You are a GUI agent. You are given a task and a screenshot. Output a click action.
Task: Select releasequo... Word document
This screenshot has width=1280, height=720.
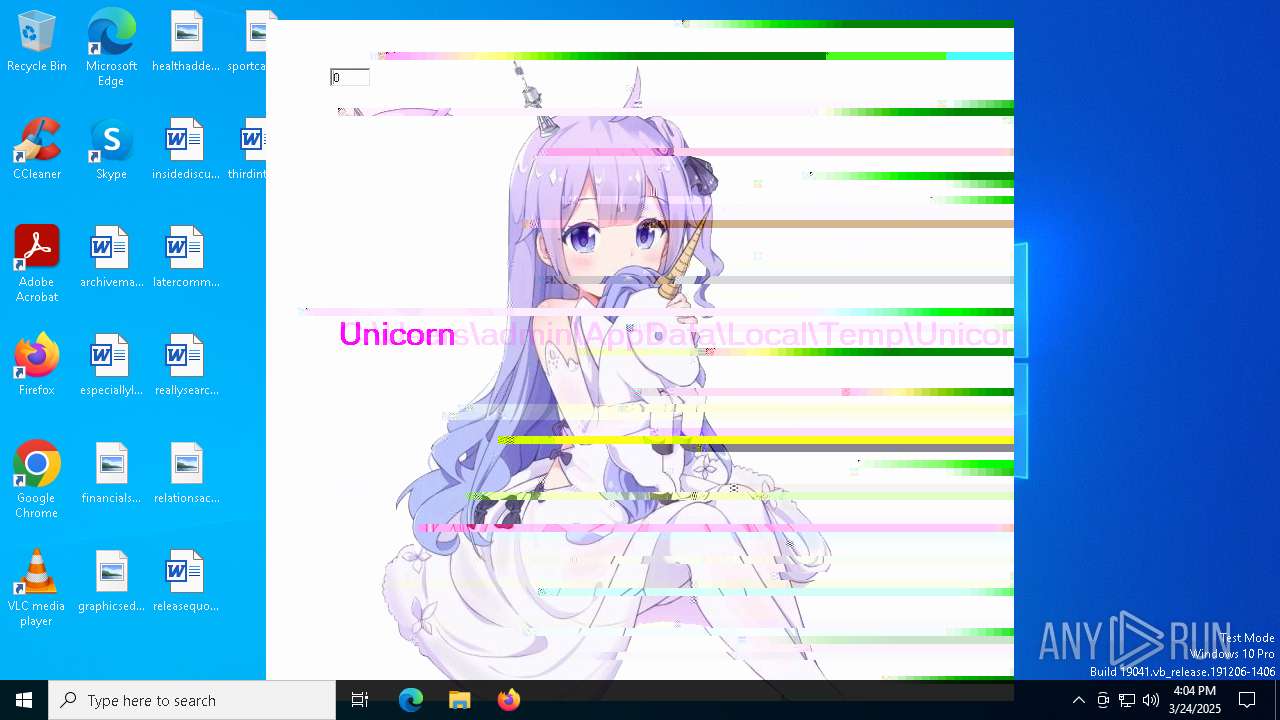[186, 582]
